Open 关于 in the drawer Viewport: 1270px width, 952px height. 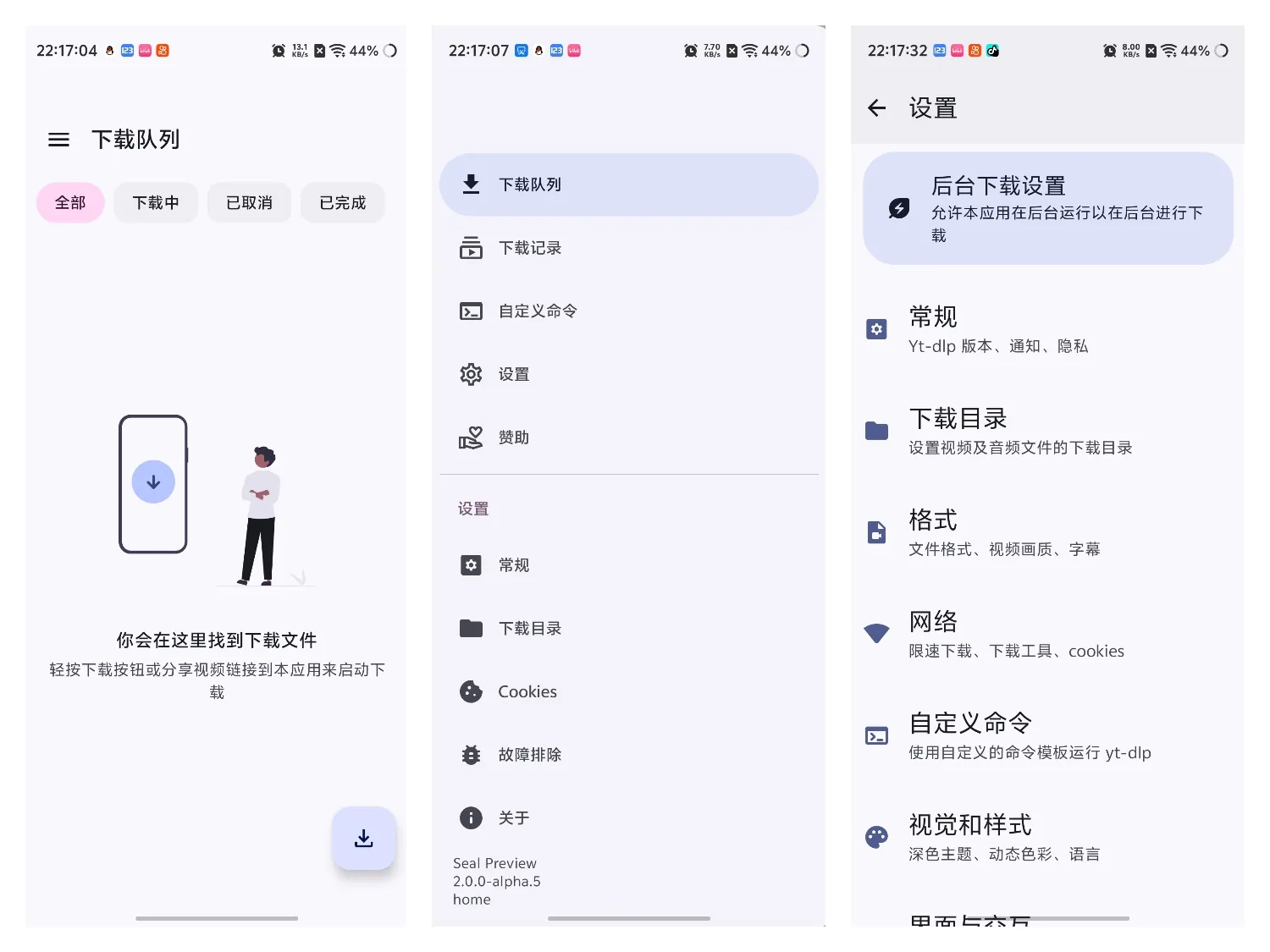click(628, 817)
